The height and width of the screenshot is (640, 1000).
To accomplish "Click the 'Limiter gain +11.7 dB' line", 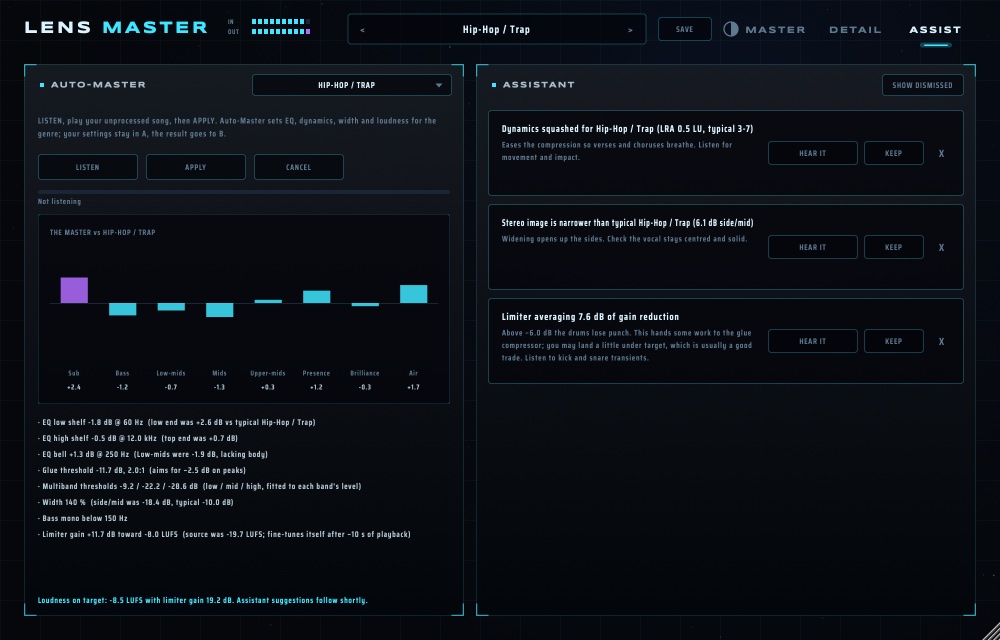I will point(224,534).
